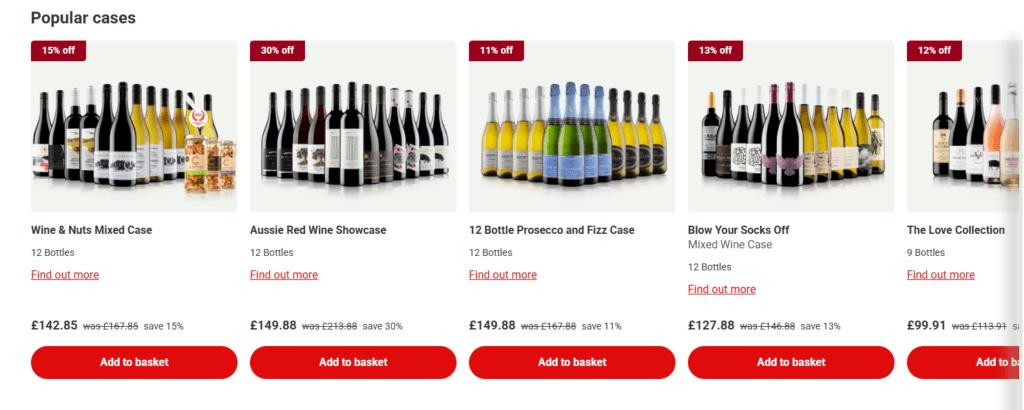This screenshot has height=410, width=1024.
Task: Click the Wine & Nuts Mixed Case title
Action: click(x=92, y=230)
